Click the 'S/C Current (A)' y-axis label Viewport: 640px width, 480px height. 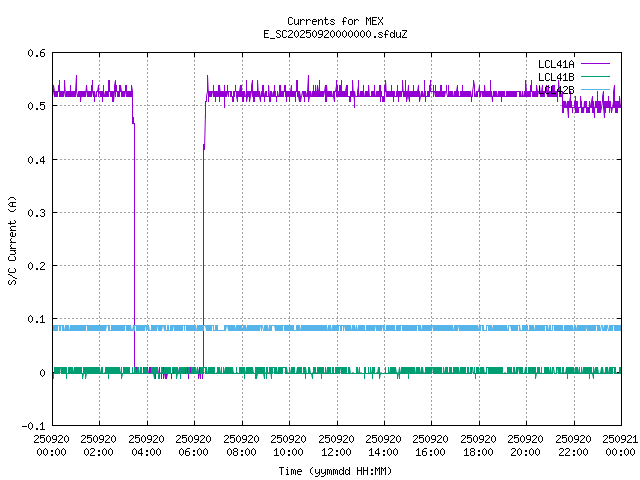pos(12,240)
